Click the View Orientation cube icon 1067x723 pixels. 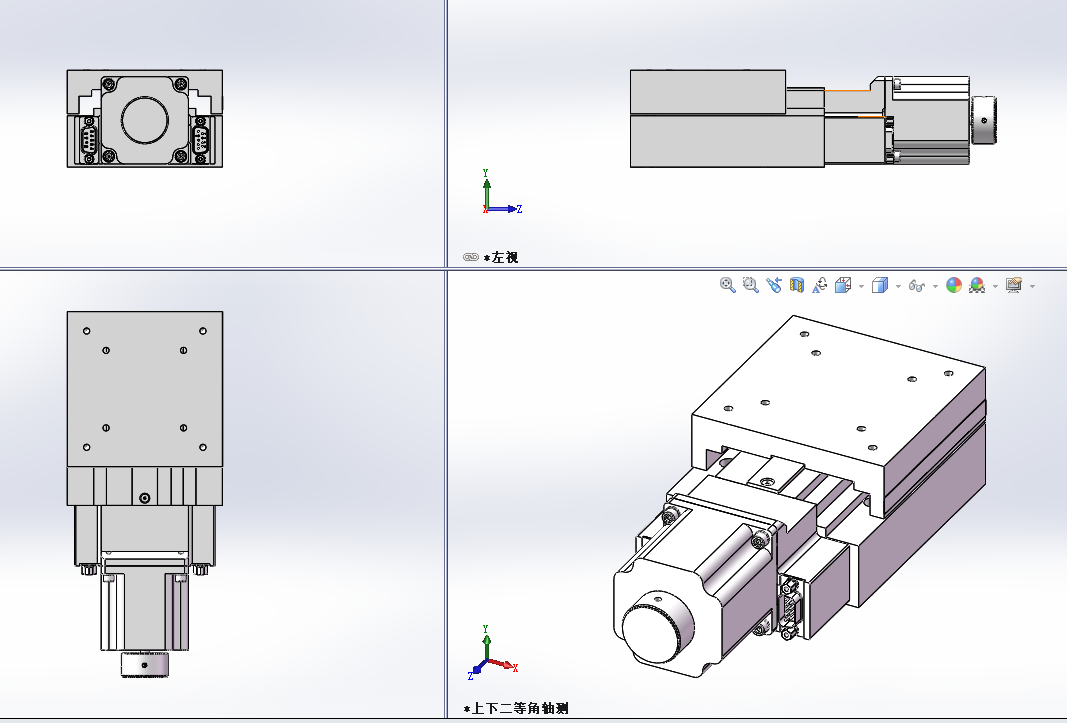pos(844,285)
